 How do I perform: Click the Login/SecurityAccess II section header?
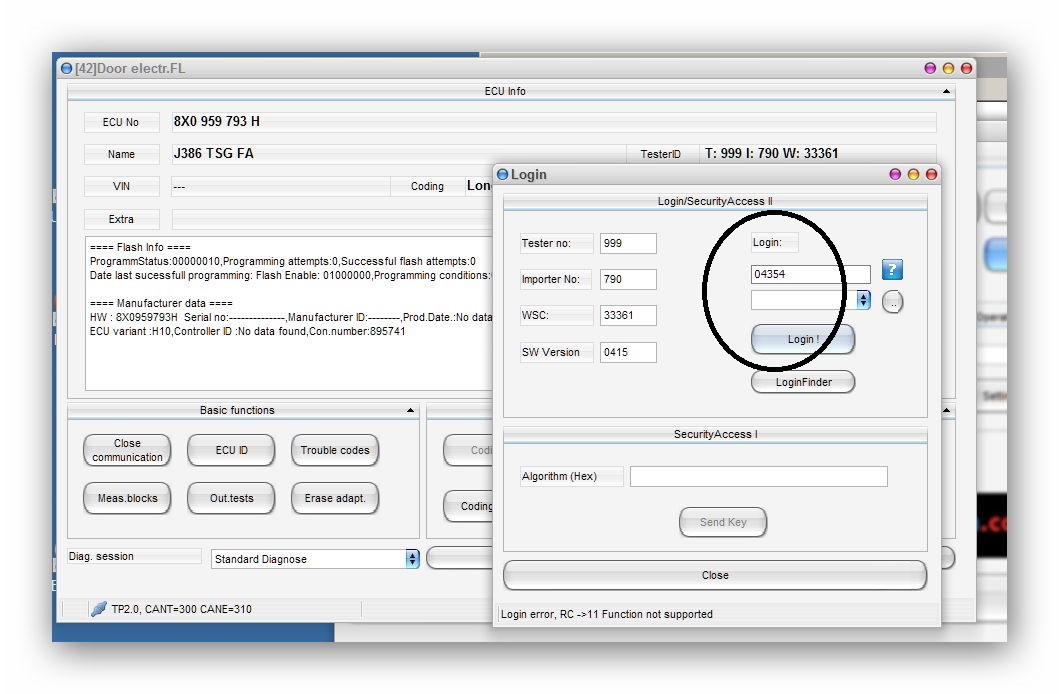(x=715, y=201)
